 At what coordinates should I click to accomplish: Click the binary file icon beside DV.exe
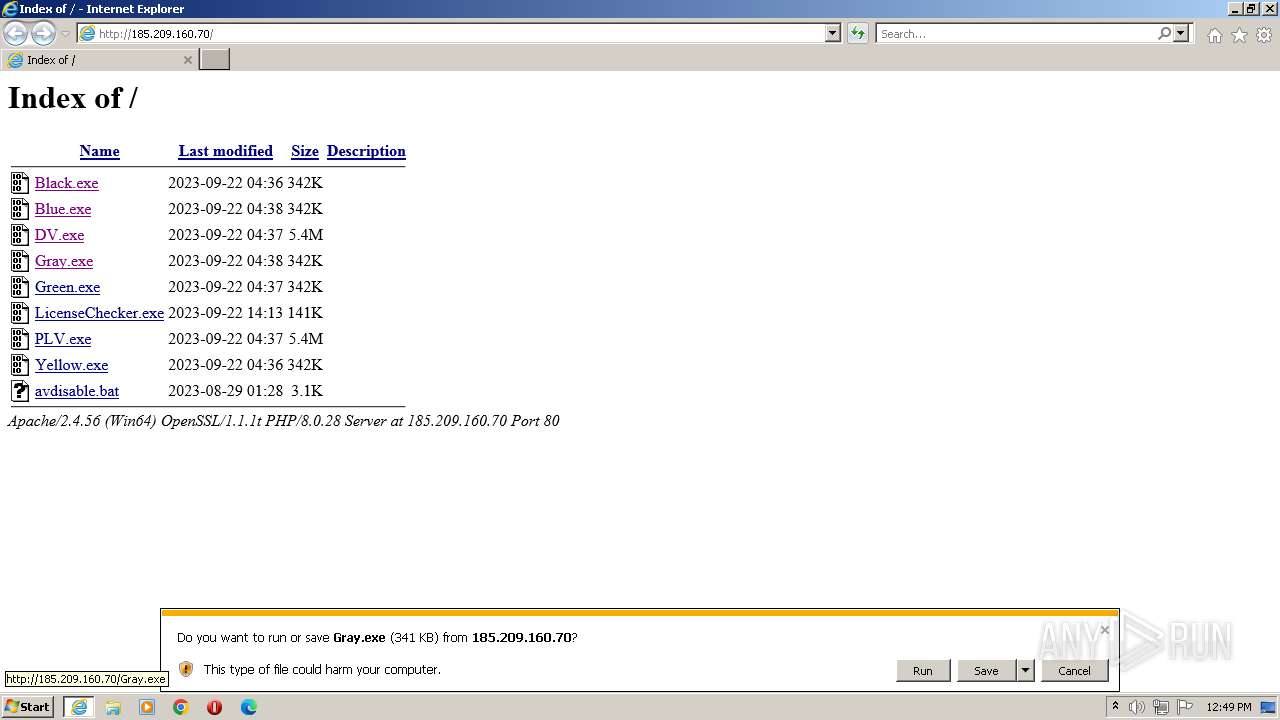coord(20,234)
